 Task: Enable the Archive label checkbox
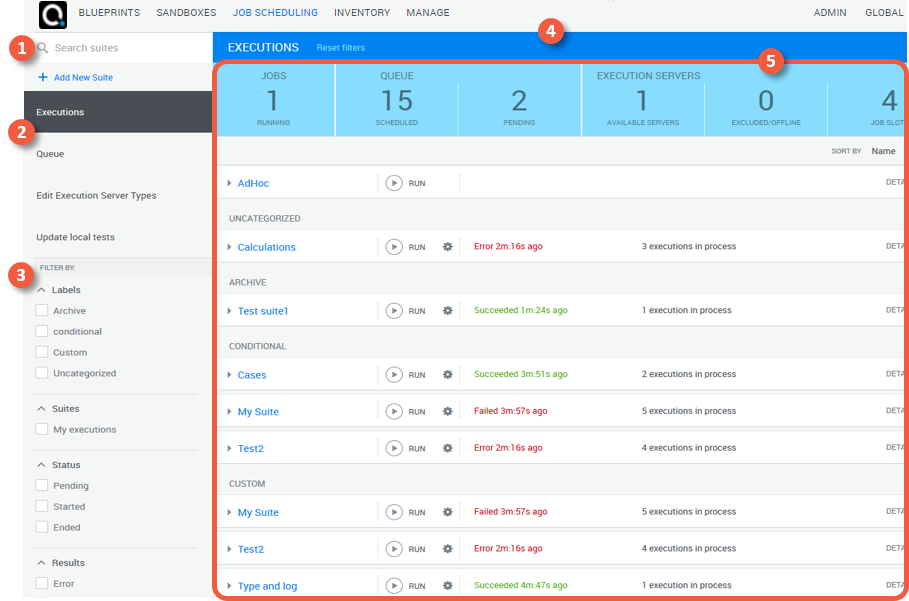tap(42, 311)
